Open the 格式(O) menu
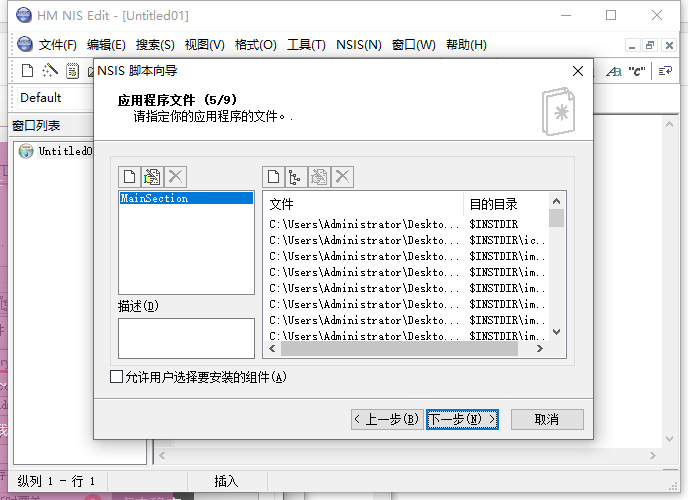 [255, 45]
